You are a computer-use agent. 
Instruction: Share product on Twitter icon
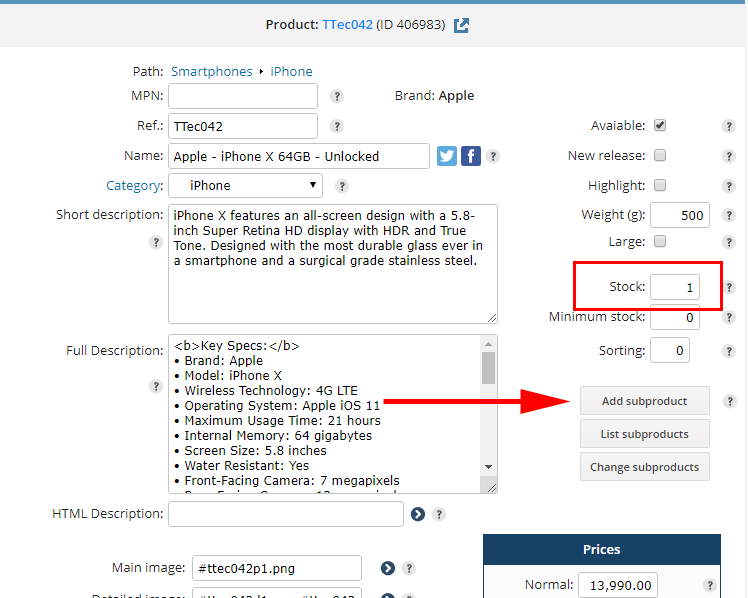click(x=447, y=156)
